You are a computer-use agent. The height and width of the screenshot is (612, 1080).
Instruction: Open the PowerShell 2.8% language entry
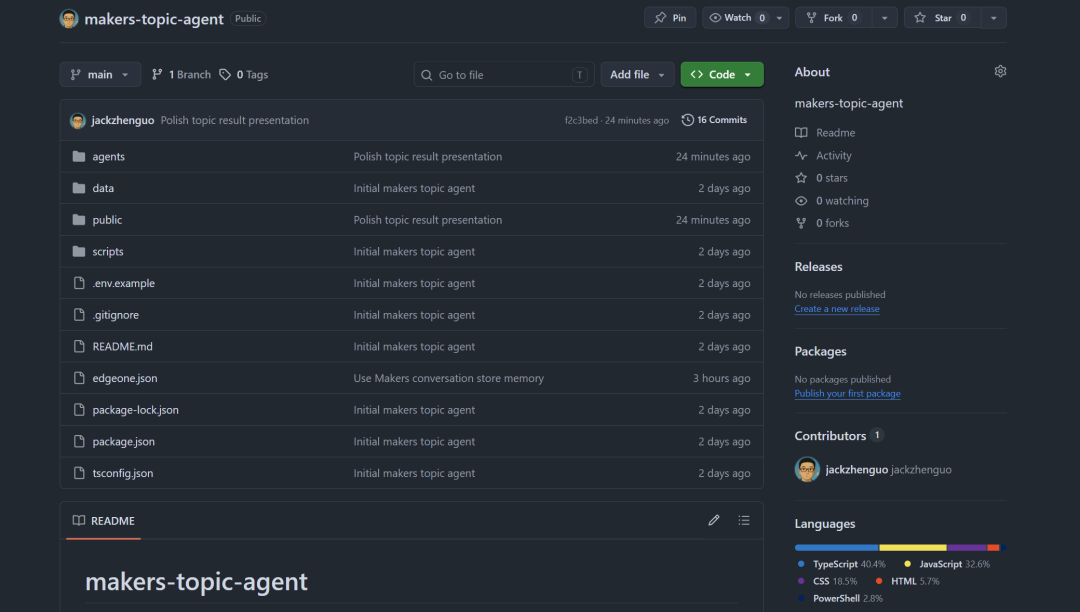point(840,598)
